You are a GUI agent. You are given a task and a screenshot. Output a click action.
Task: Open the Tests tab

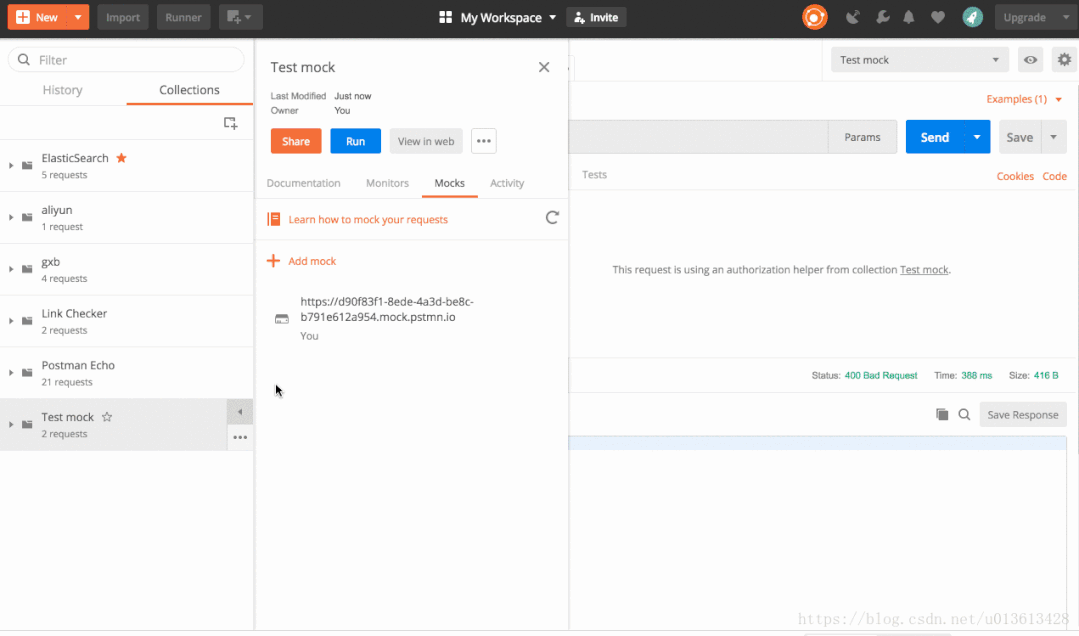pos(595,175)
